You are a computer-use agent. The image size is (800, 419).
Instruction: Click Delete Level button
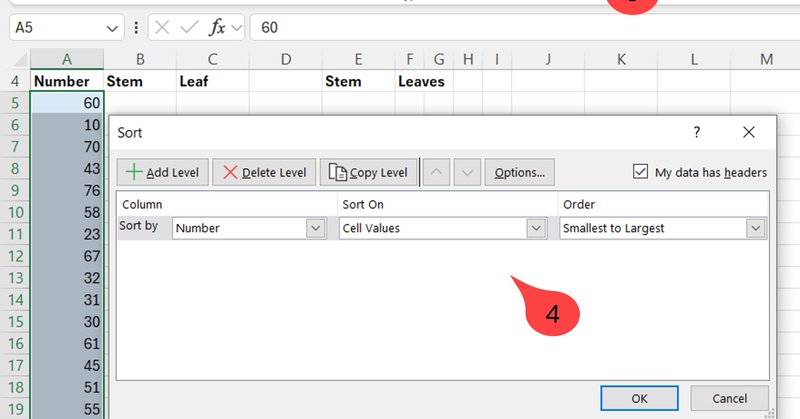click(264, 172)
